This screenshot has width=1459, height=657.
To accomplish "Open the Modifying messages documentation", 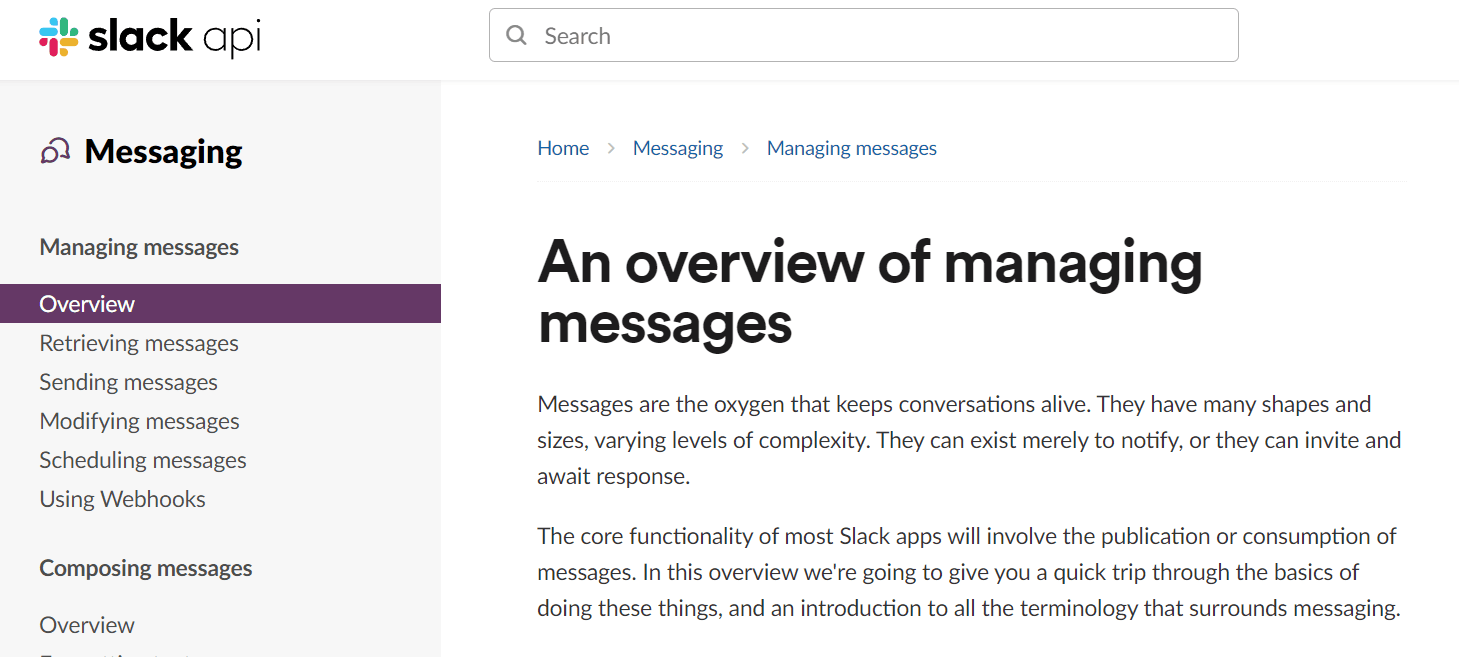I will click(139, 421).
